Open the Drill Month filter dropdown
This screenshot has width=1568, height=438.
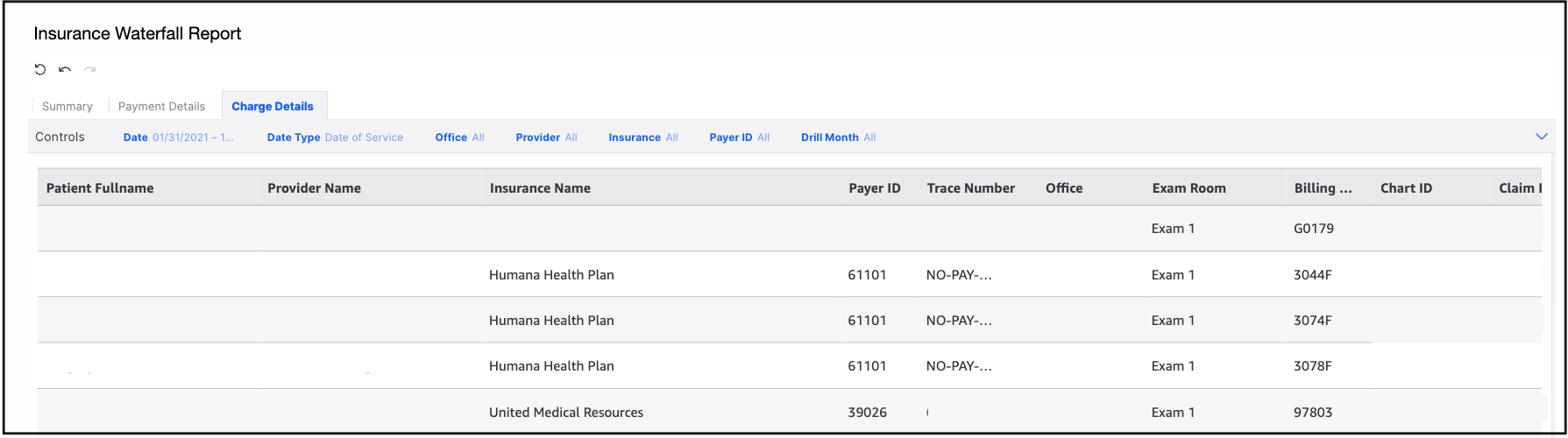(x=838, y=138)
